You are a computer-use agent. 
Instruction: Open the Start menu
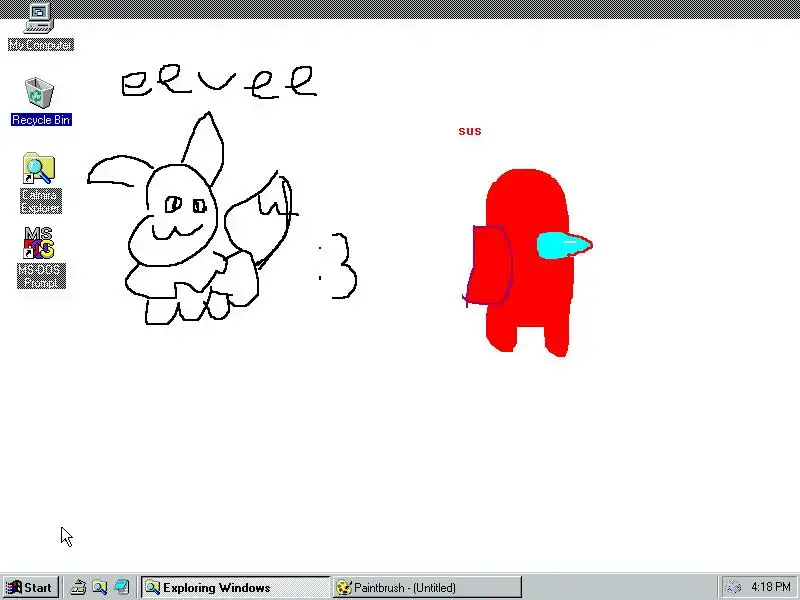point(31,587)
